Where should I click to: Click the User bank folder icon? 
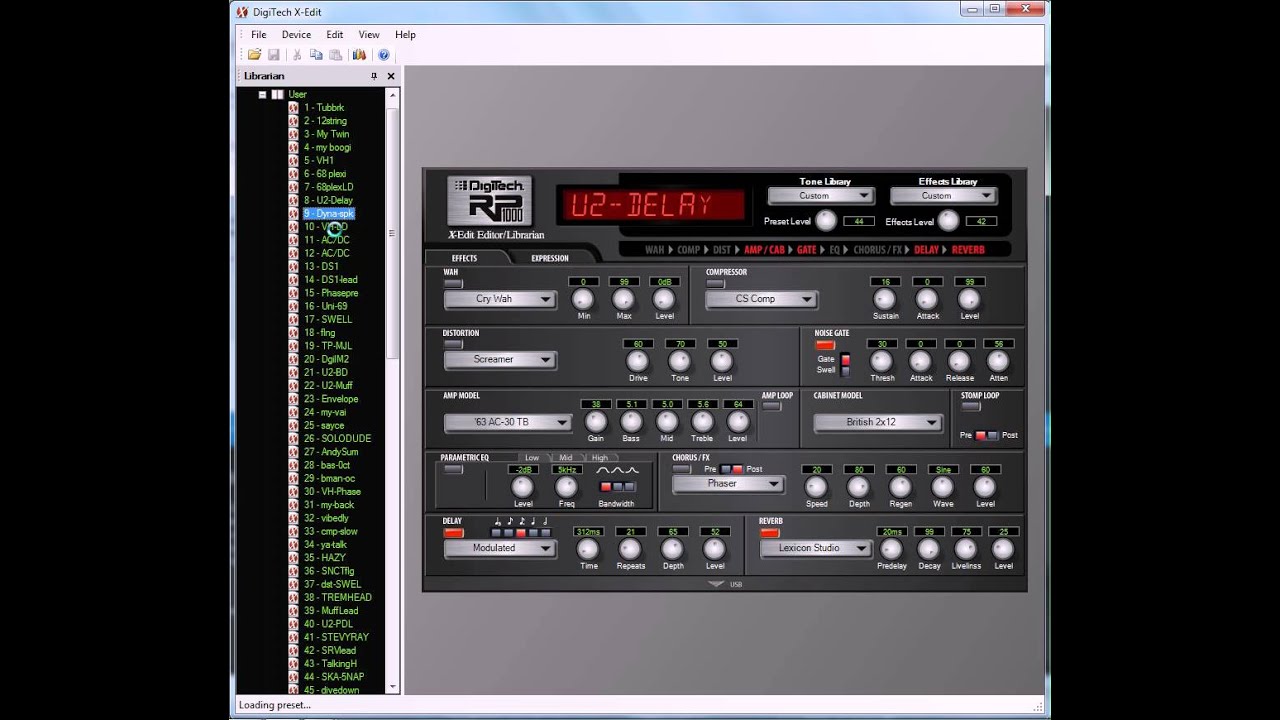pyautogui.click(x=277, y=95)
